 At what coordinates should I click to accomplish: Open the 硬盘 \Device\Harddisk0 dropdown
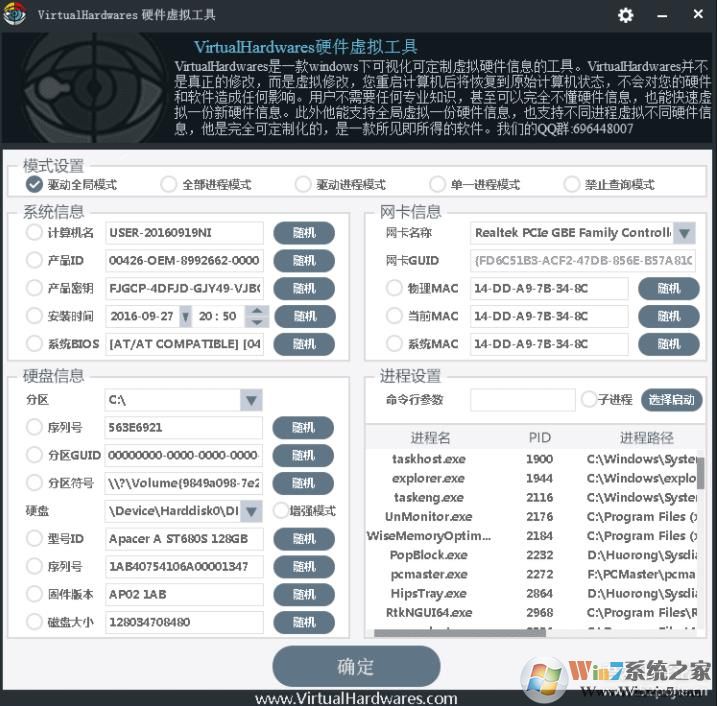coord(251,511)
